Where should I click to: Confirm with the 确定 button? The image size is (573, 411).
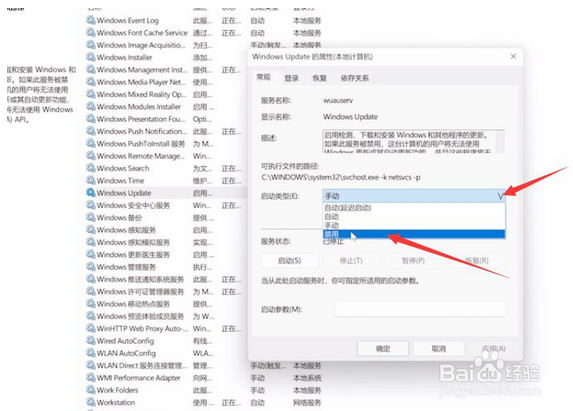(383, 349)
